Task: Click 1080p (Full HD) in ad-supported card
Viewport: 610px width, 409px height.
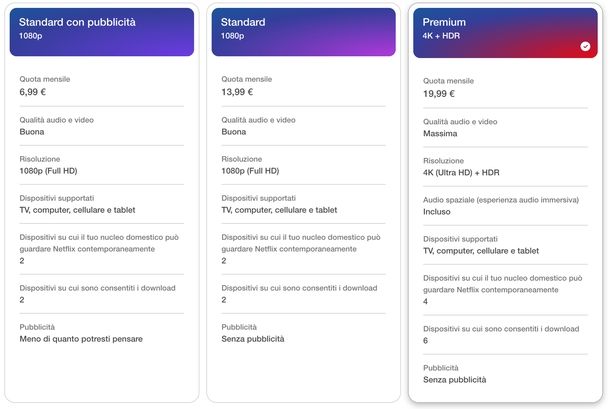Action: point(48,171)
